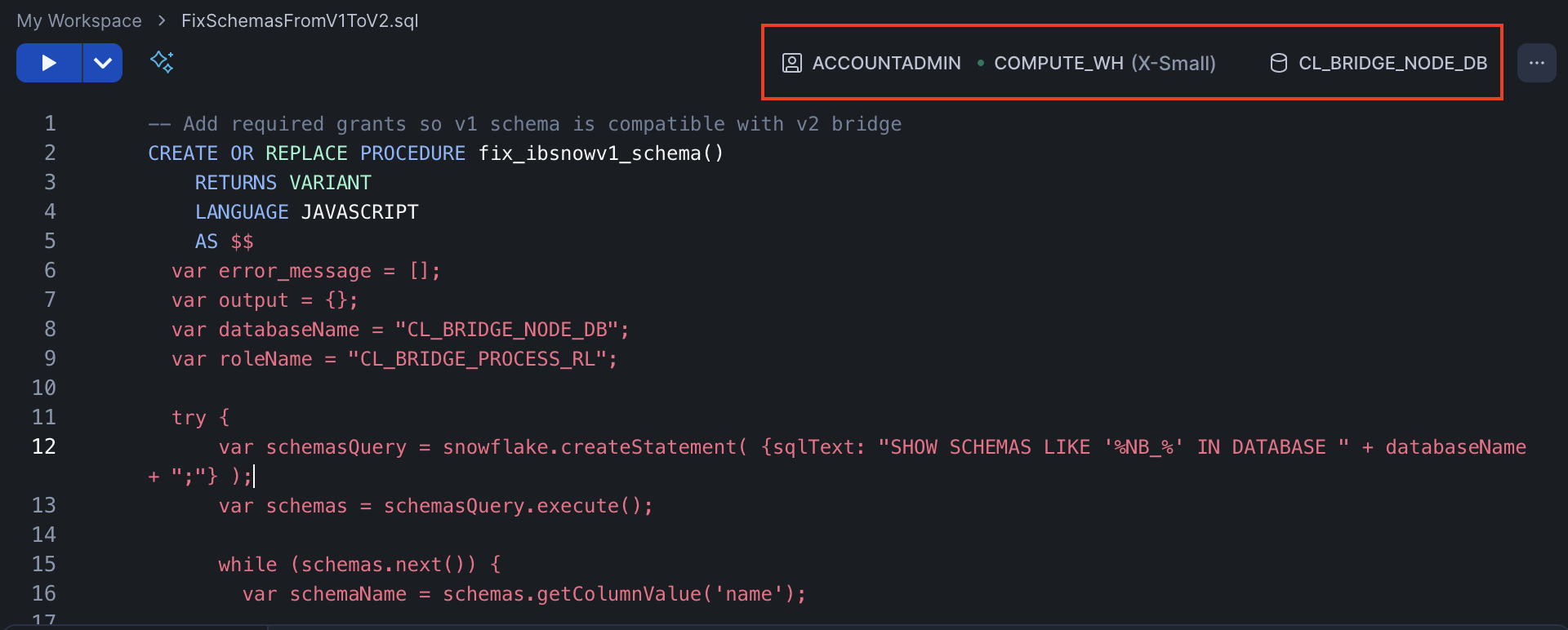Place cursor on the try { line
The height and width of the screenshot is (630, 1568).
(x=201, y=418)
